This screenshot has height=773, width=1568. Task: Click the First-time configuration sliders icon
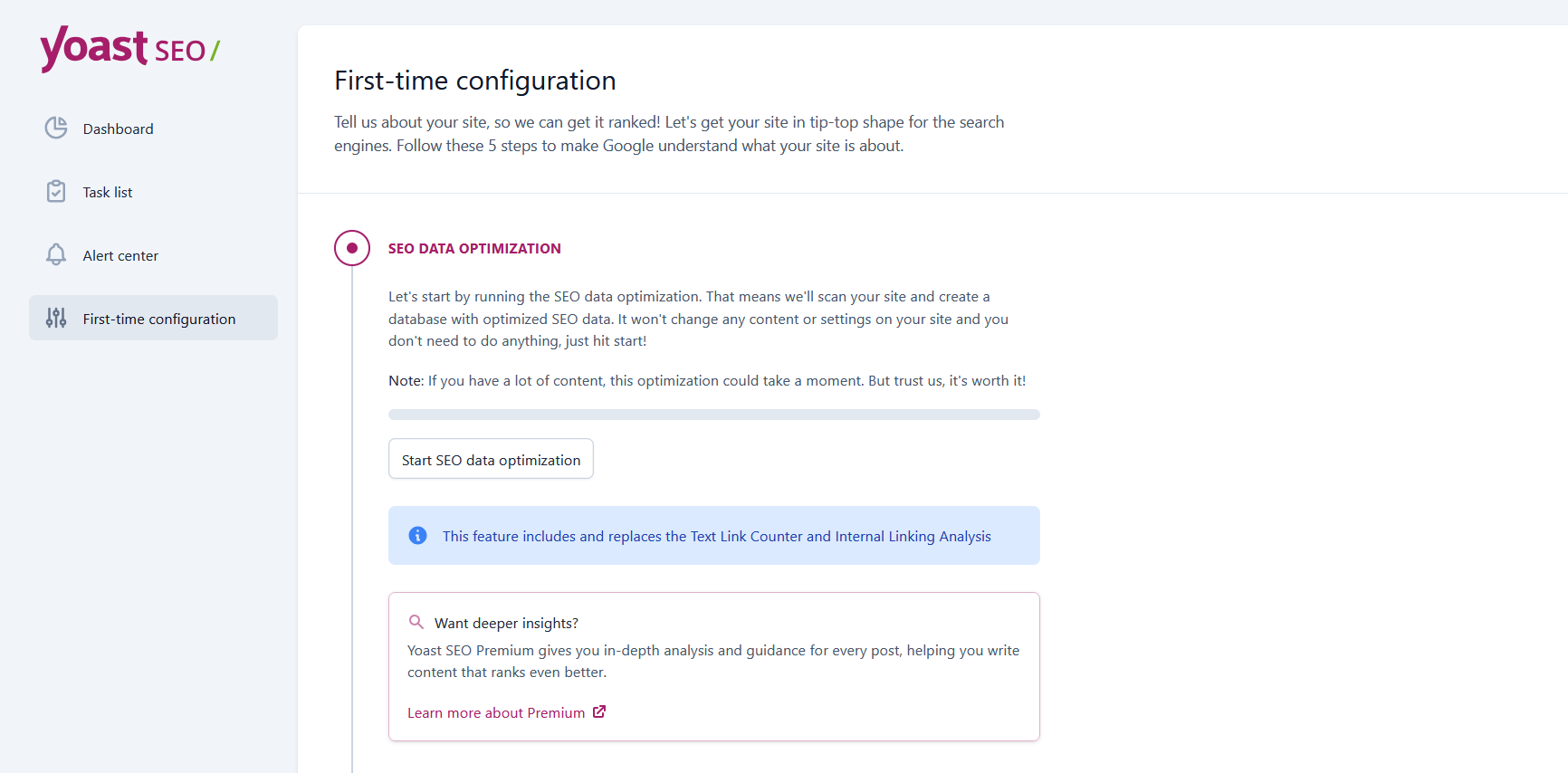tap(56, 318)
